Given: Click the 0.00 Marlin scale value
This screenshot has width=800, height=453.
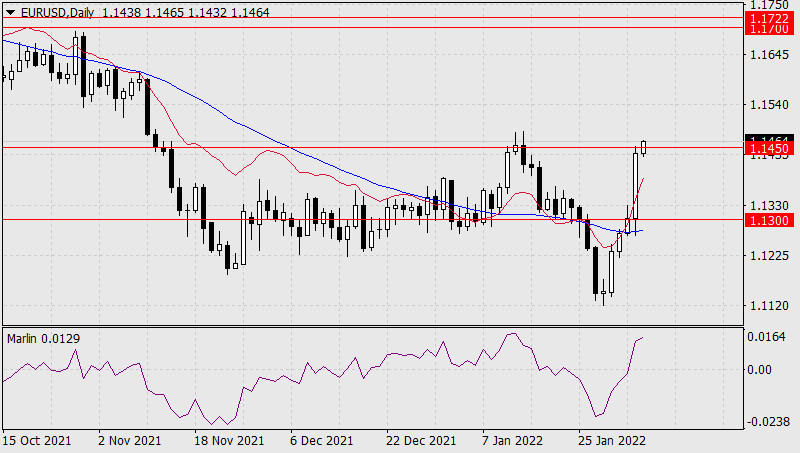Looking at the screenshot, I should [759, 369].
